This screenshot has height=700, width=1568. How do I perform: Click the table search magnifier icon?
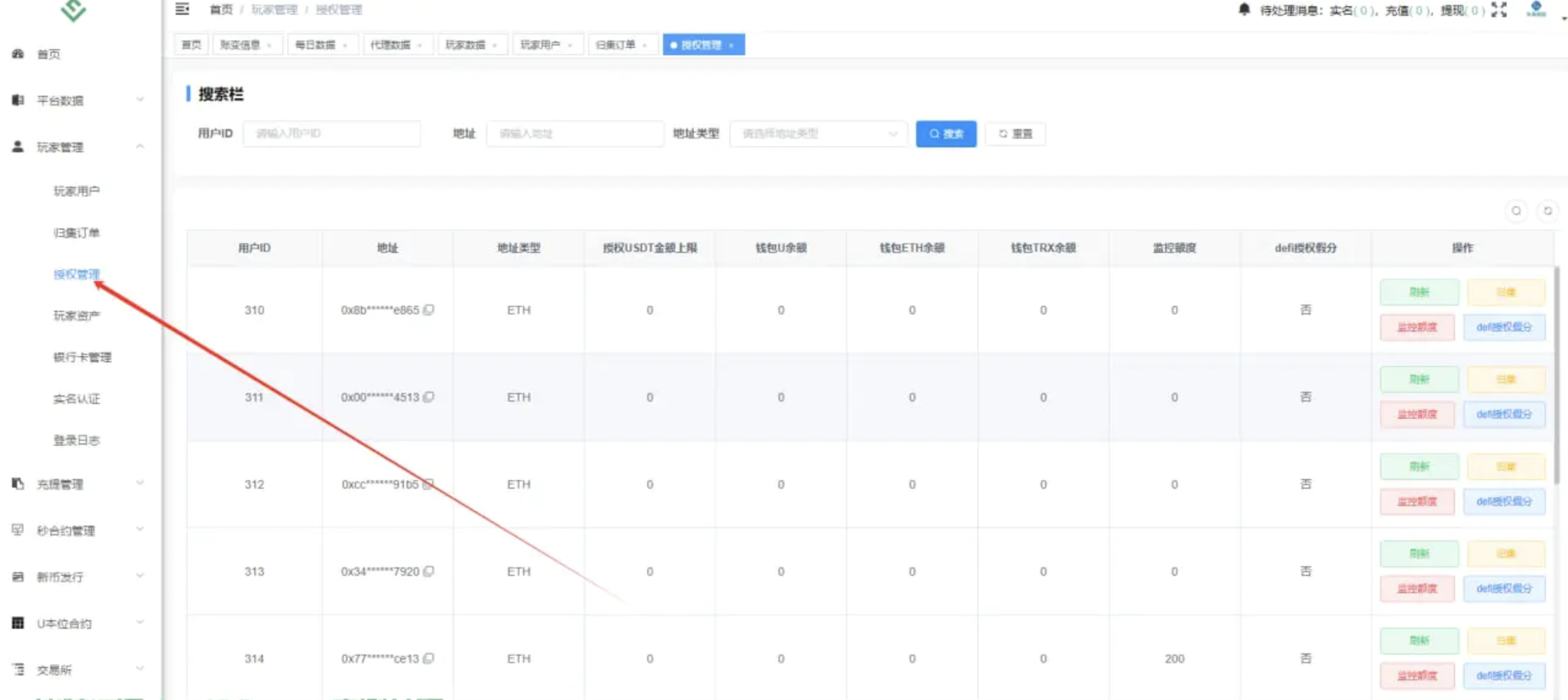(1518, 211)
